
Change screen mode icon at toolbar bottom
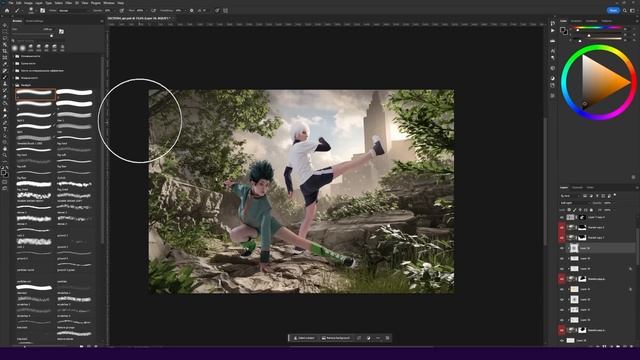tap(5, 189)
